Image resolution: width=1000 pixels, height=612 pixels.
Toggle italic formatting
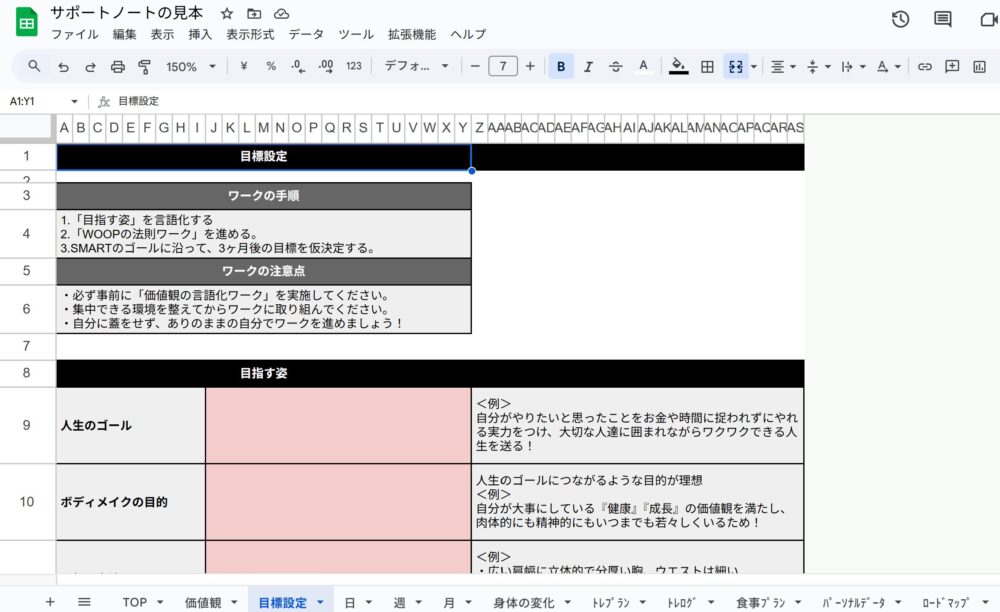(x=588, y=66)
